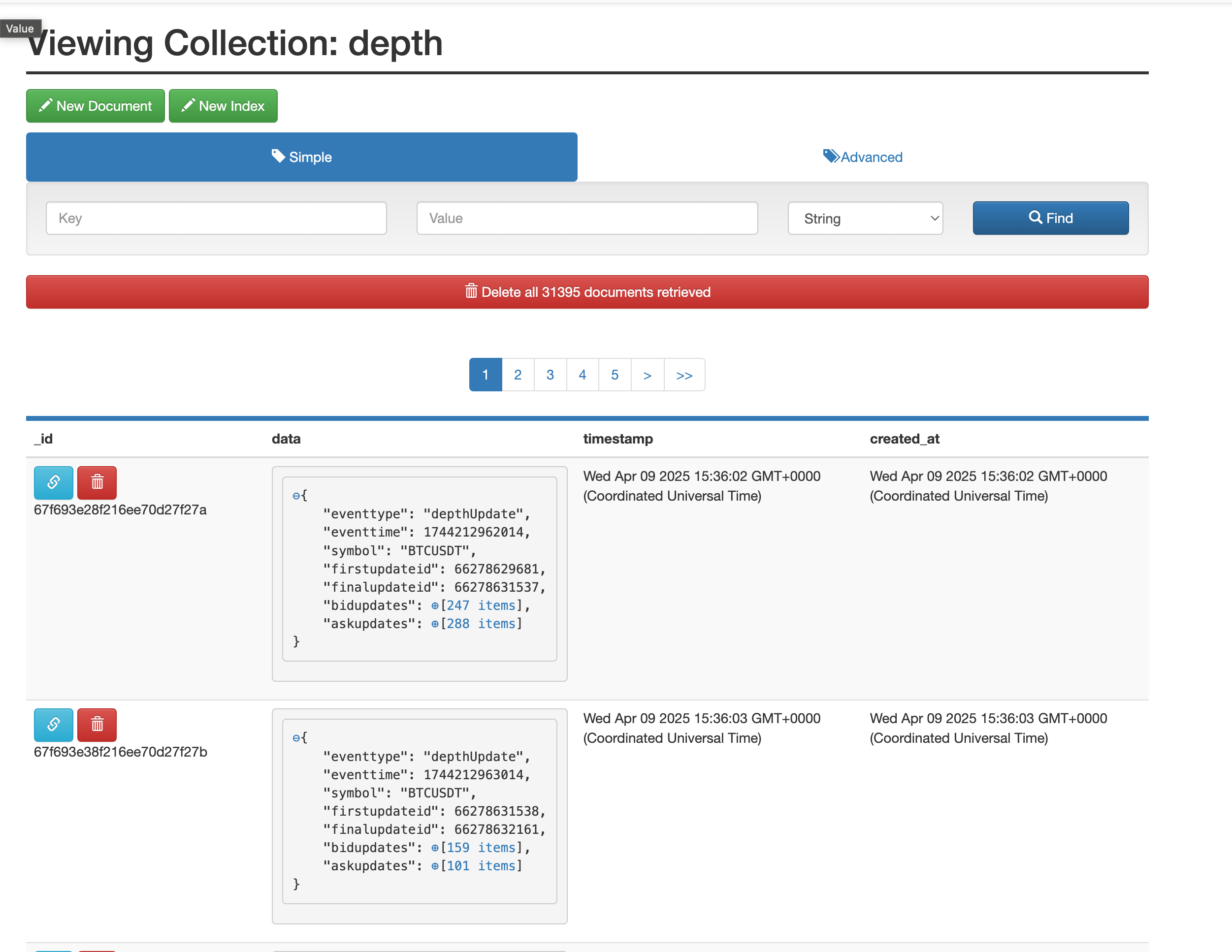This screenshot has height=952, width=1232.
Task: Open first document via blue link icon
Action: tap(53, 483)
